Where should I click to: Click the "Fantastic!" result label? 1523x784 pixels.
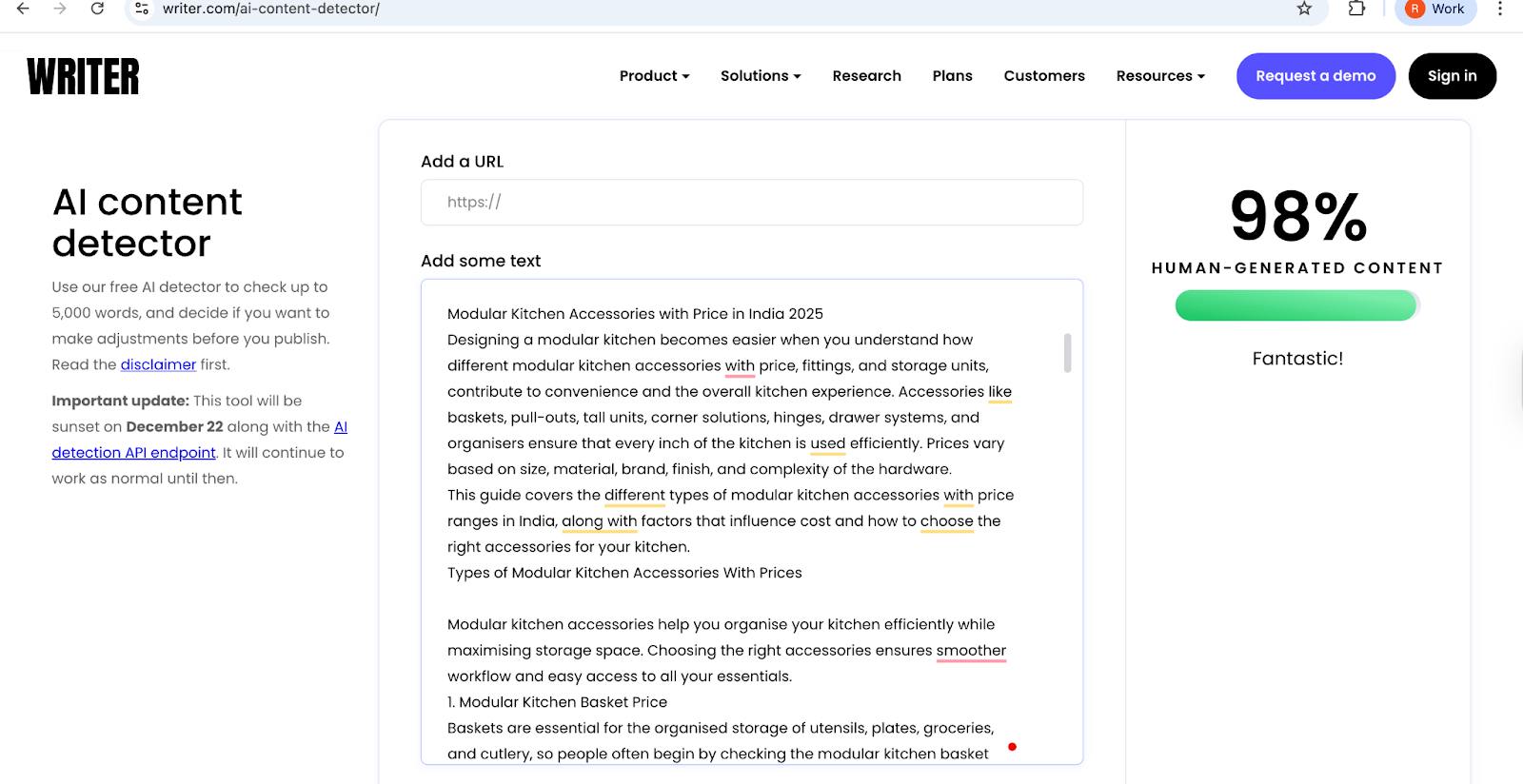pyautogui.click(x=1297, y=359)
